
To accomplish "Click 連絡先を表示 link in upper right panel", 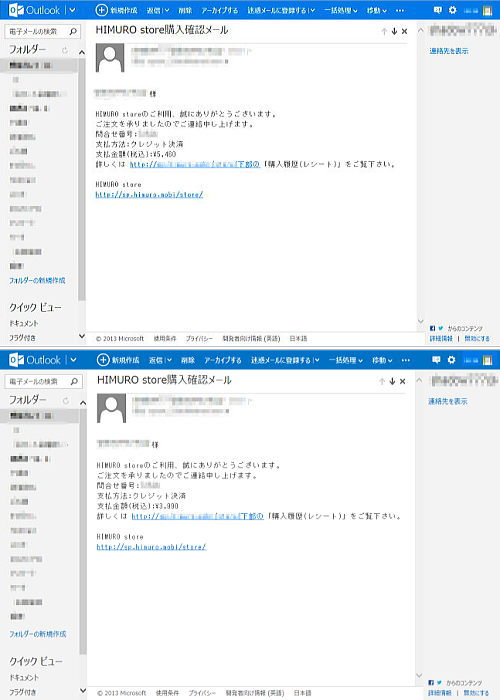I will coord(449,51).
